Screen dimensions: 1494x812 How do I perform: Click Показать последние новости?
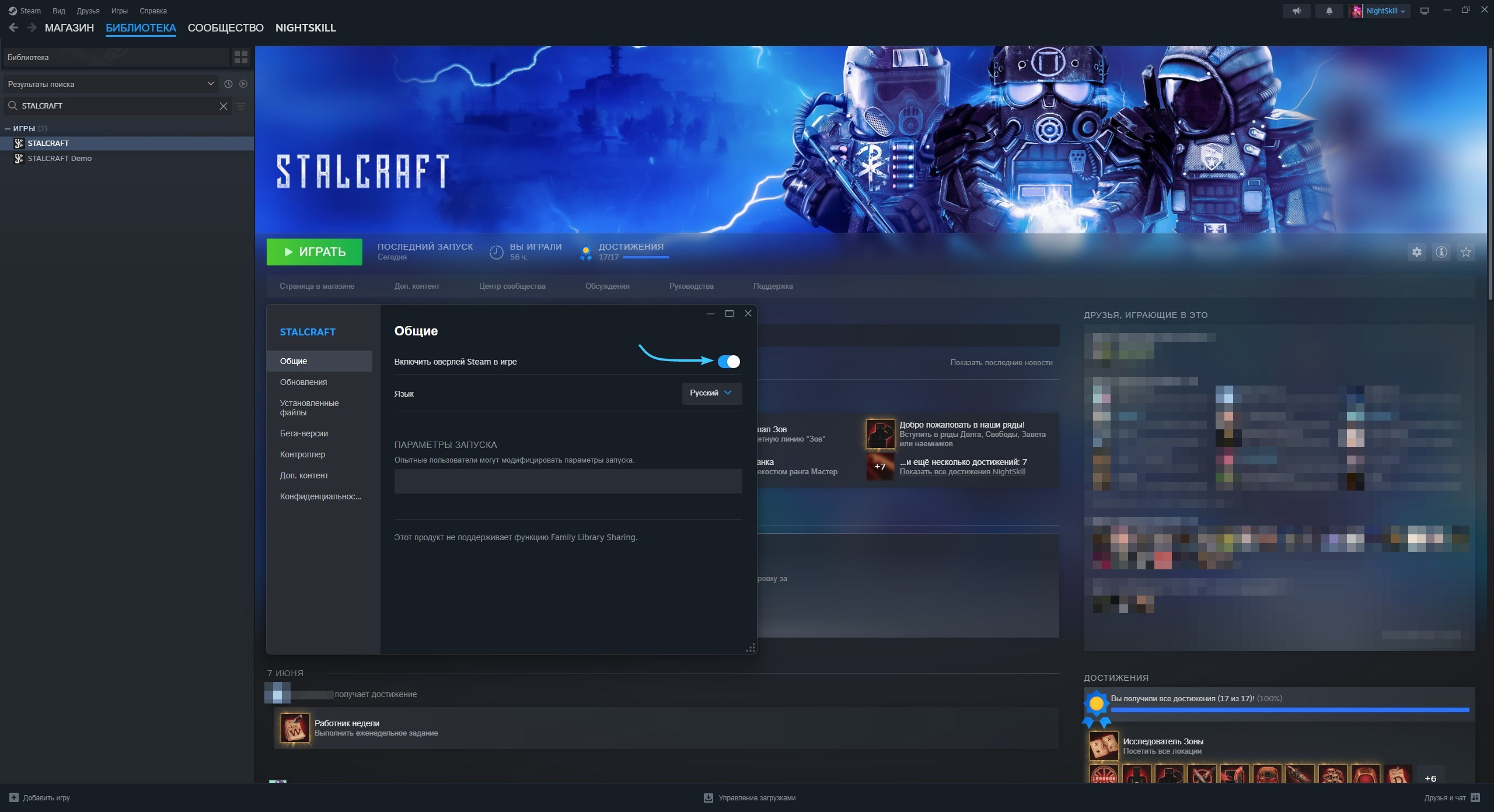click(x=1001, y=362)
